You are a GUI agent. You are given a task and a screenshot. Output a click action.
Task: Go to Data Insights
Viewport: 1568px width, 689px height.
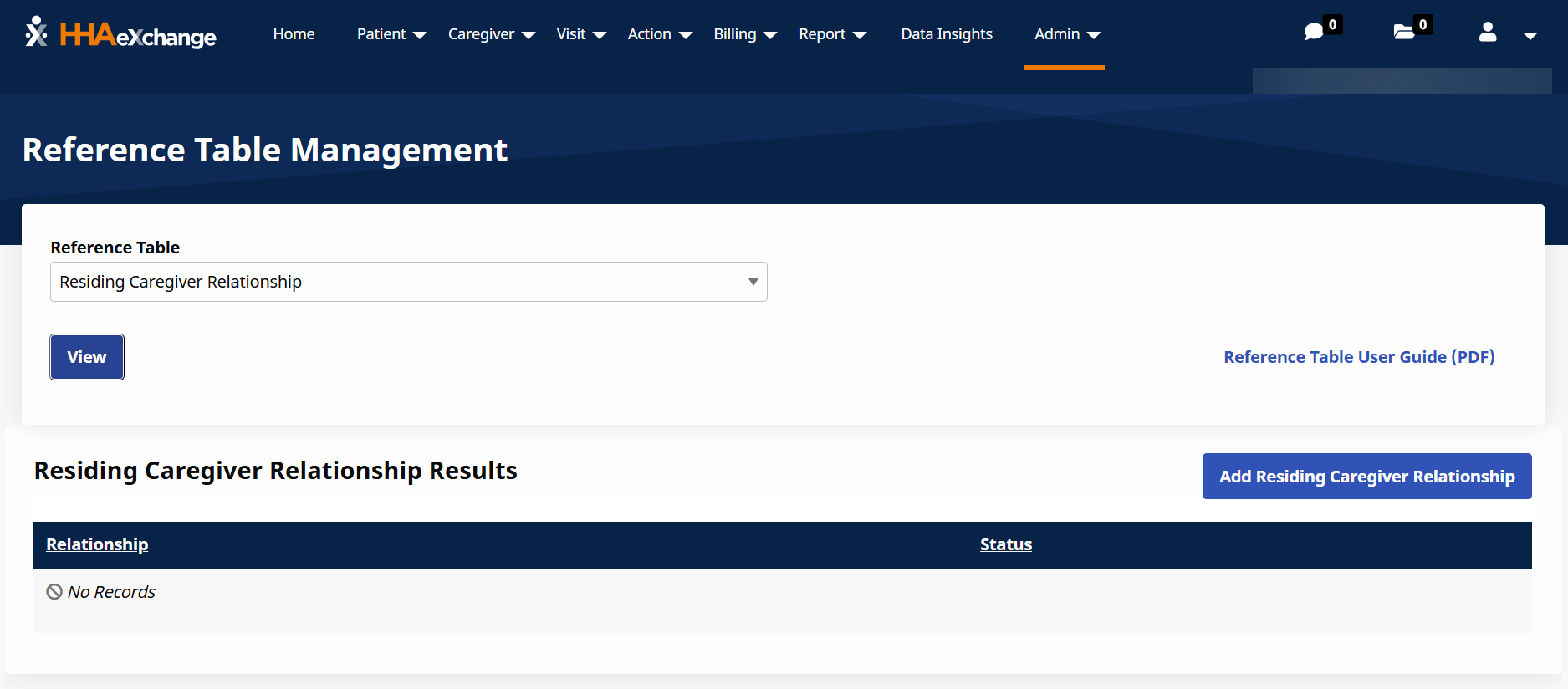946,34
